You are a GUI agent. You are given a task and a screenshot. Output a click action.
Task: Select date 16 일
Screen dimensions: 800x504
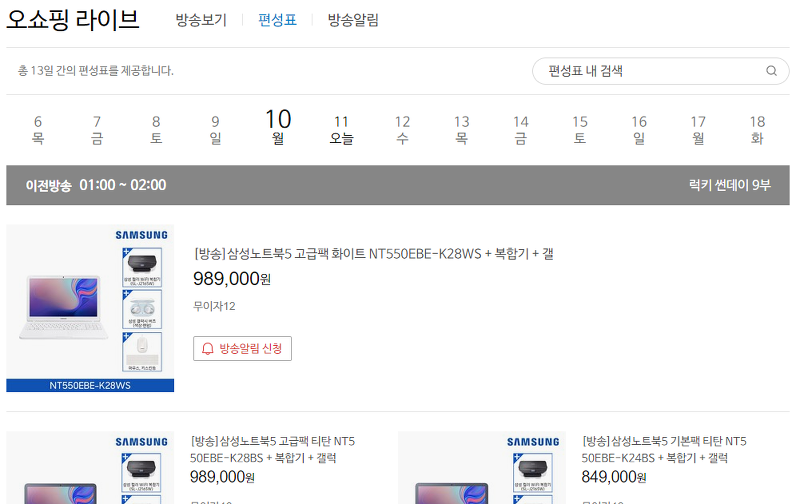639,130
